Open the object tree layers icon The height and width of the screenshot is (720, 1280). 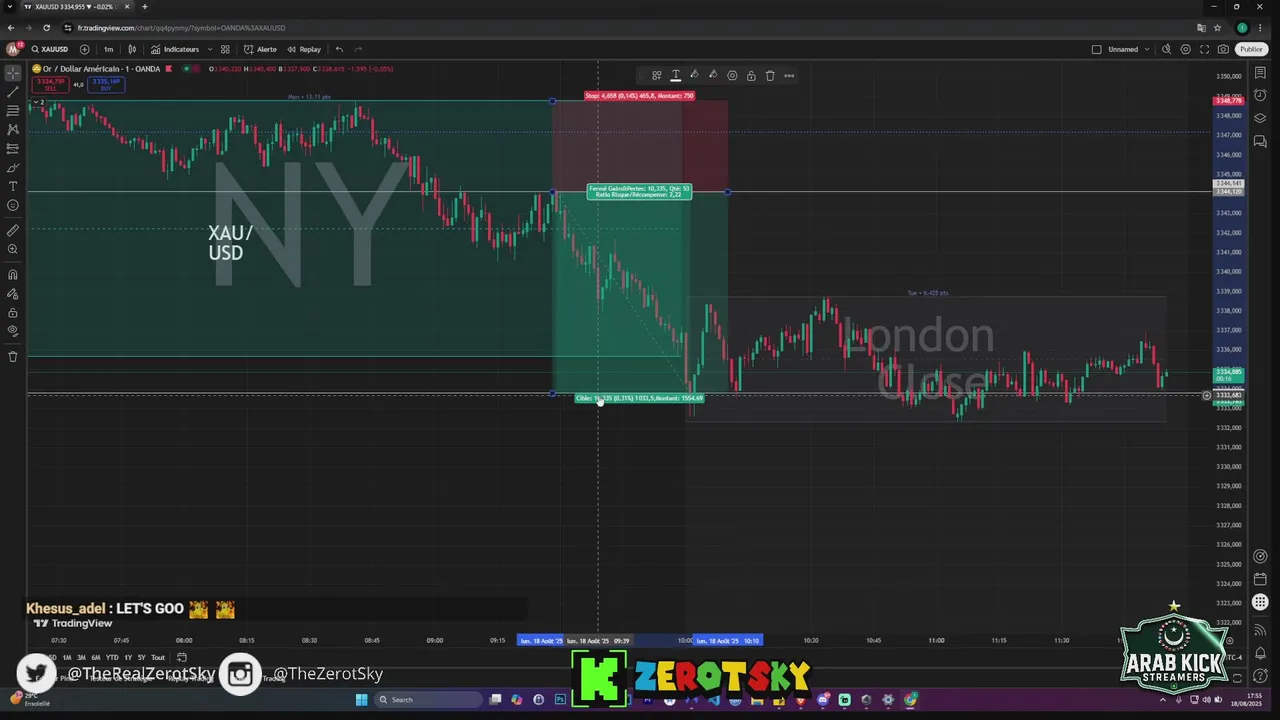click(1260, 119)
